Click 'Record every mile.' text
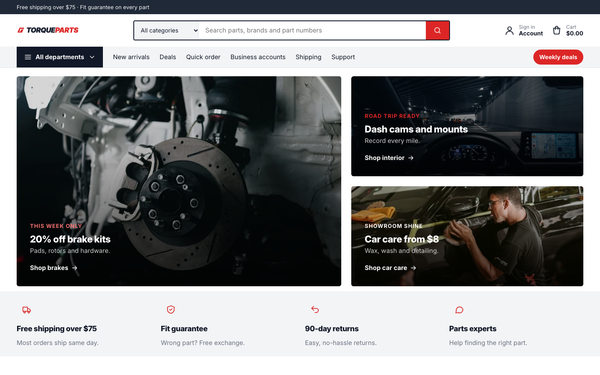The image size is (600, 375). (392, 141)
